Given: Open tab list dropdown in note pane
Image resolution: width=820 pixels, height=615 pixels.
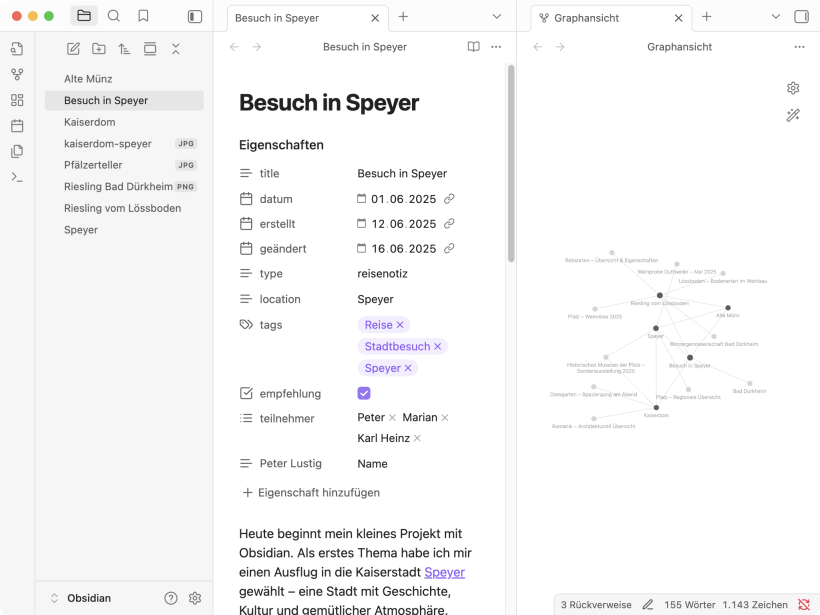Looking at the screenshot, I should click(497, 17).
